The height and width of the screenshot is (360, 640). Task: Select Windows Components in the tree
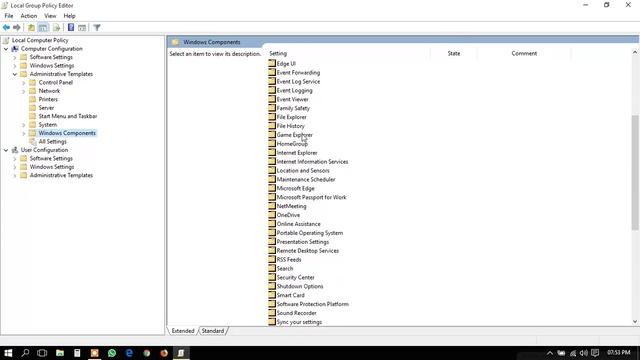point(67,133)
